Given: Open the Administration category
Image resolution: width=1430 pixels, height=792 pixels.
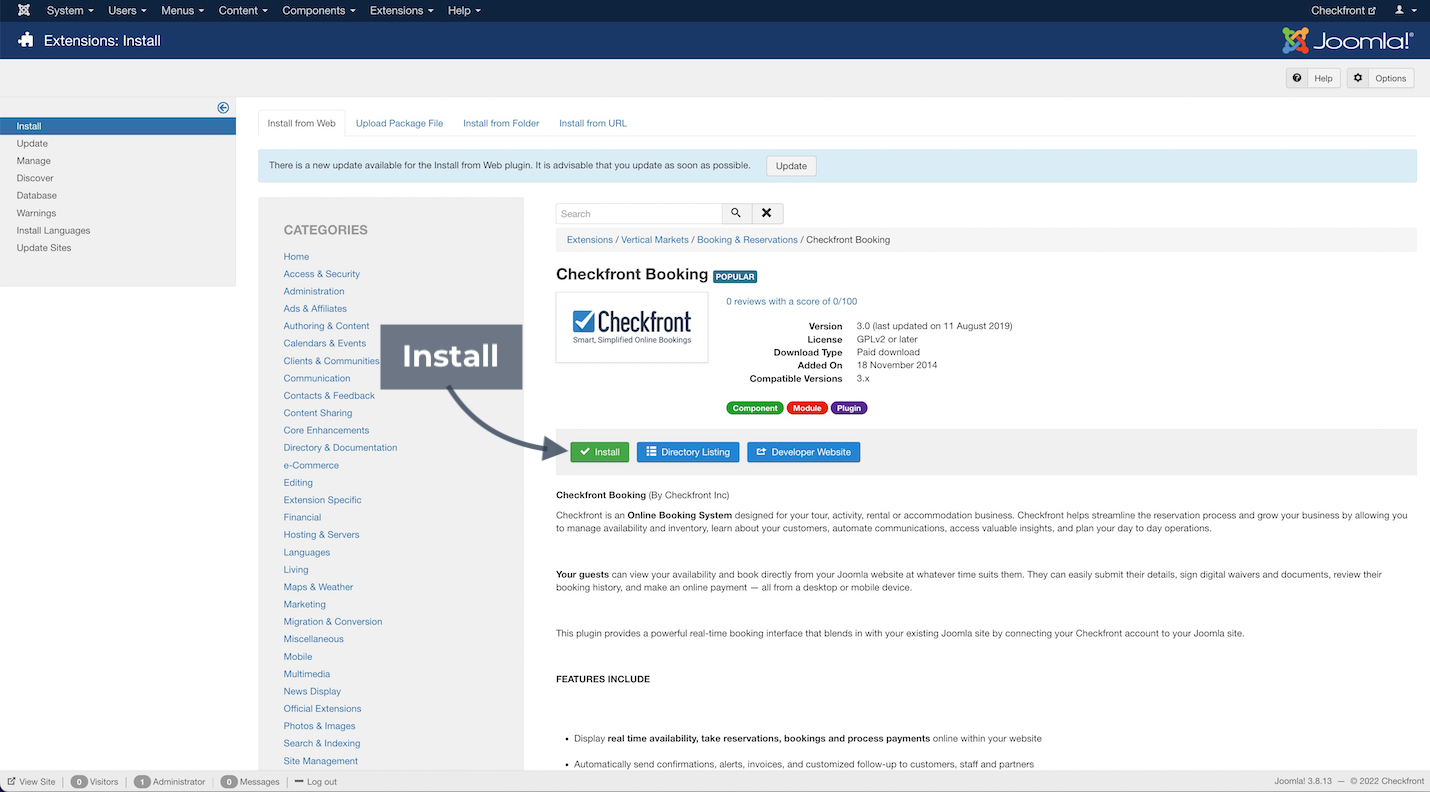Looking at the screenshot, I should point(314,291).
